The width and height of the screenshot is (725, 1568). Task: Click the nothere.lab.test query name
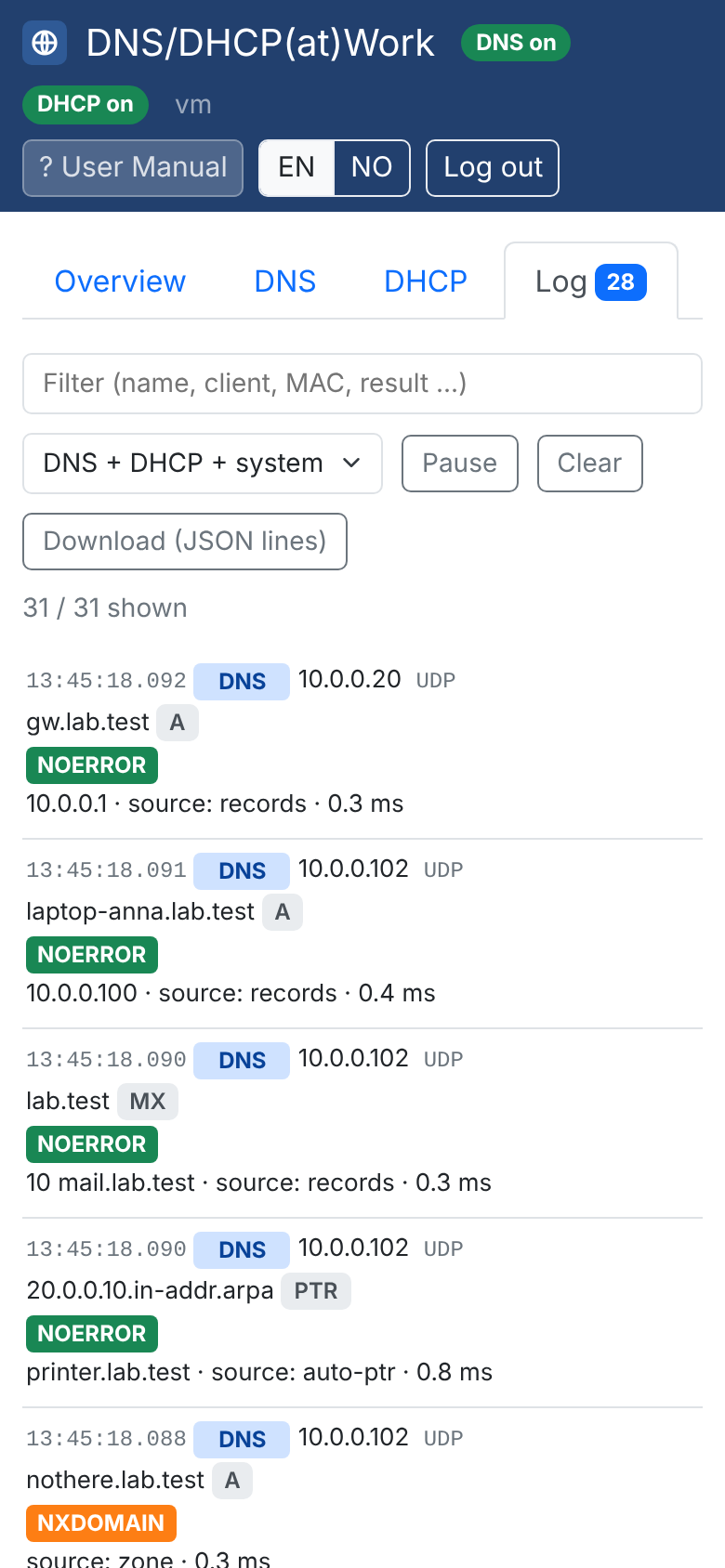point(115,1481)
